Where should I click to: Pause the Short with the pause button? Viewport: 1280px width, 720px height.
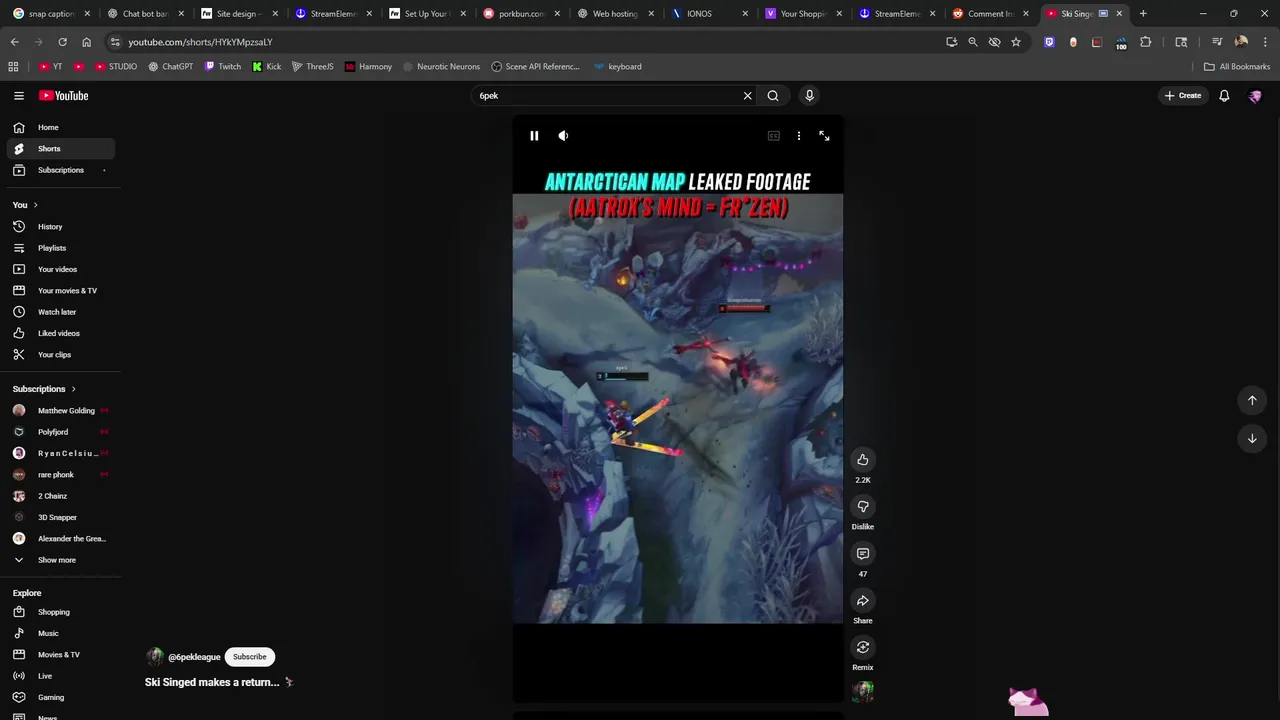(534, 136)
